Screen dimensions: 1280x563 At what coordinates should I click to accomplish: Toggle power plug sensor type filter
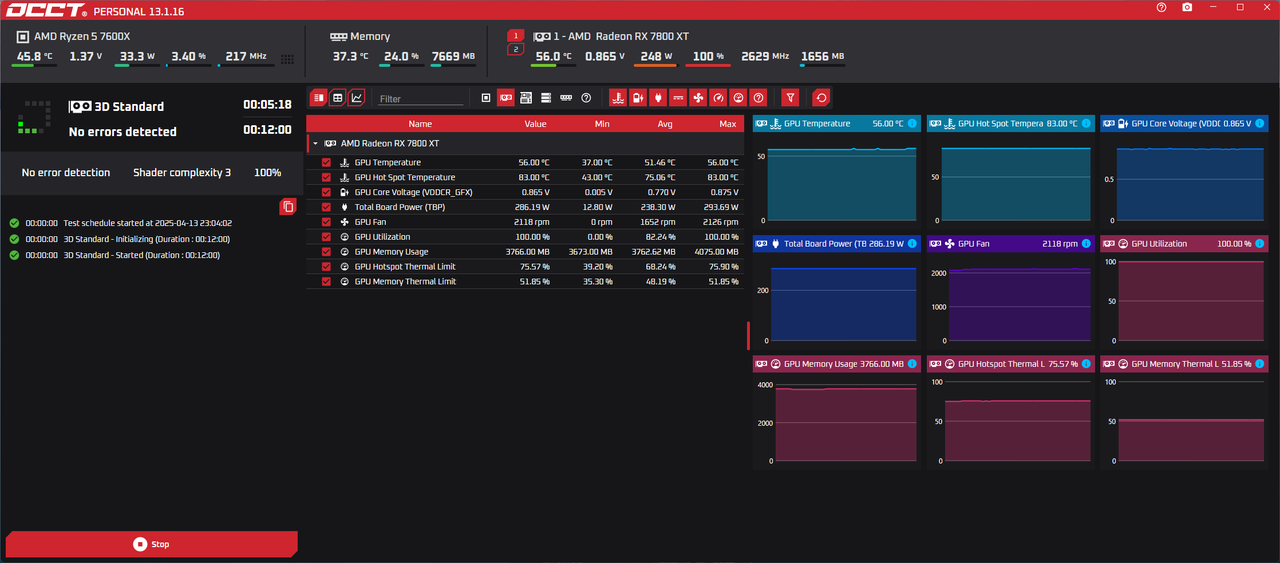658,98
